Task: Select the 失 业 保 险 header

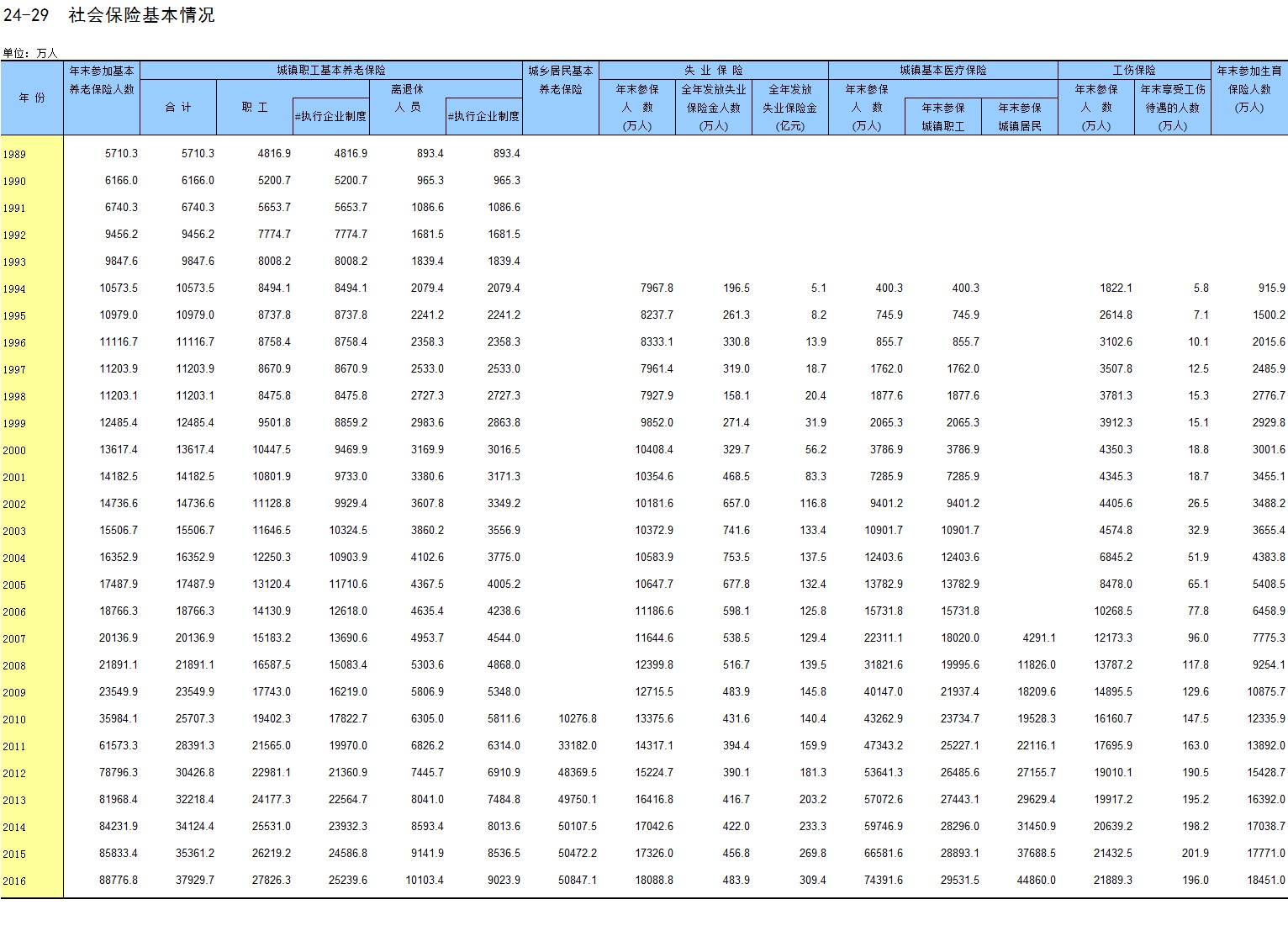Action: click(x=714, y=71)
